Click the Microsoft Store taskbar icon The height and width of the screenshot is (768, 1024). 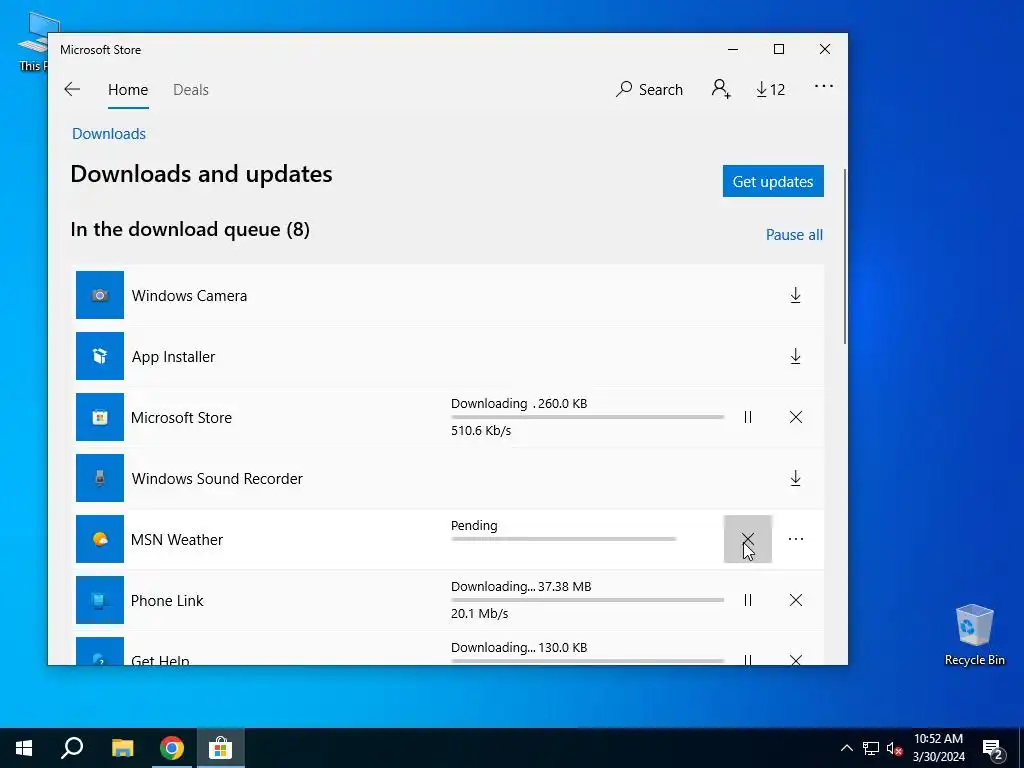(x=221, y=748)
